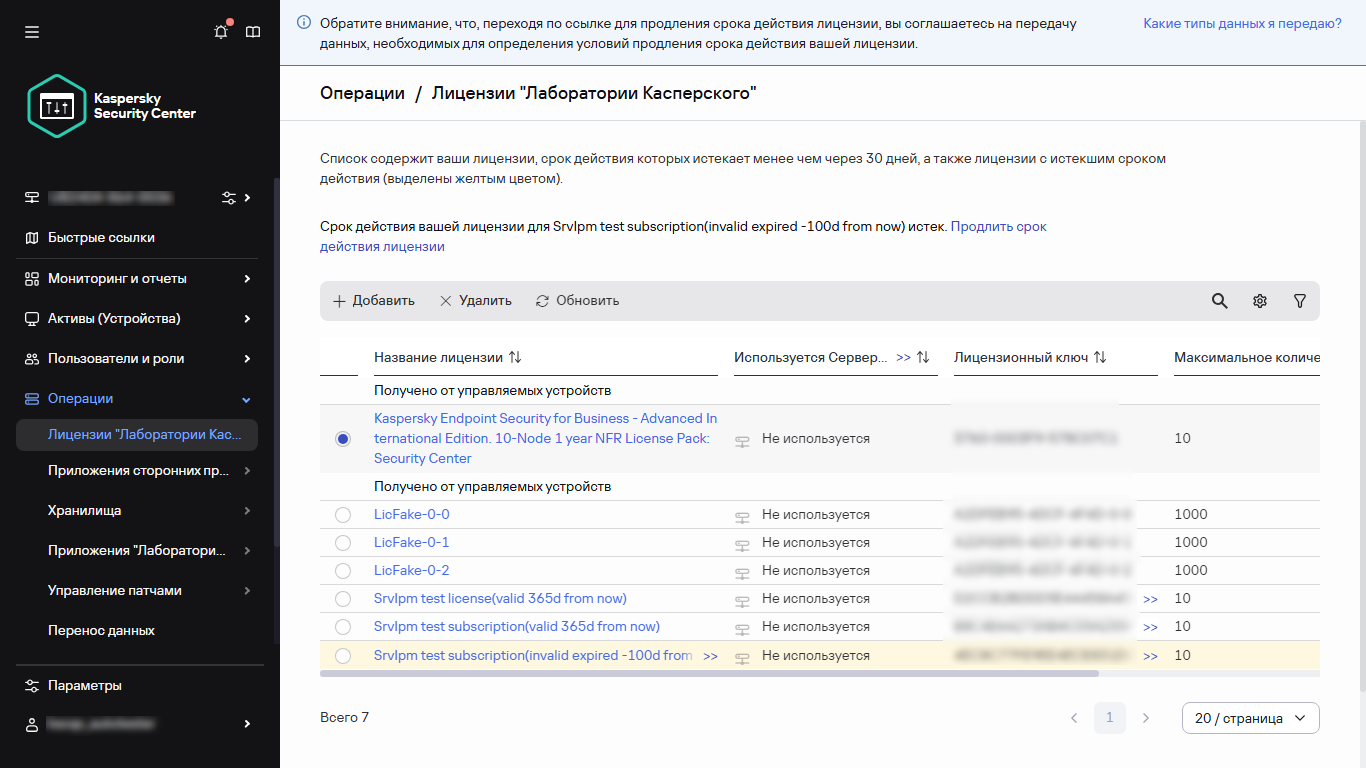Click the search magnifier in the toolbar
Screen dimensions: 1366x768
tap(1219, 301)
